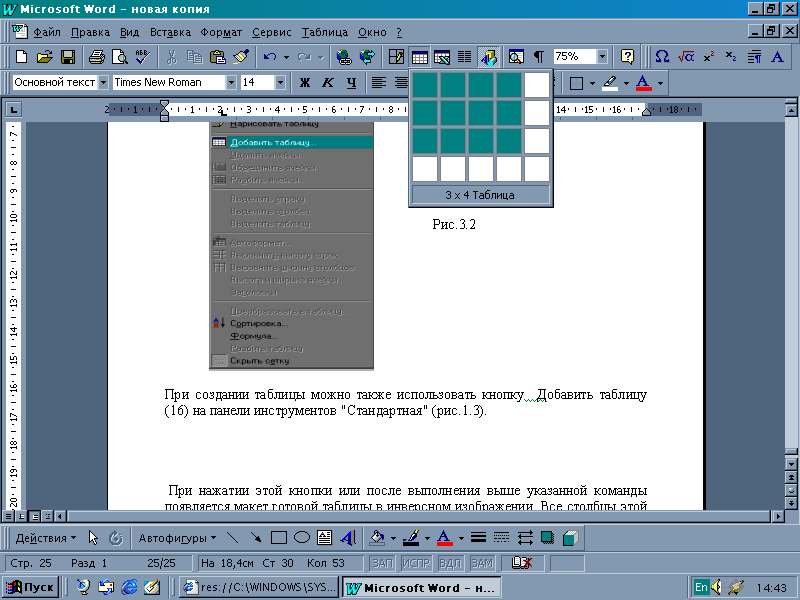The width and height of the screenshot is (800, 600).
Task: Open the Формат menu
Action: [221, 32]
